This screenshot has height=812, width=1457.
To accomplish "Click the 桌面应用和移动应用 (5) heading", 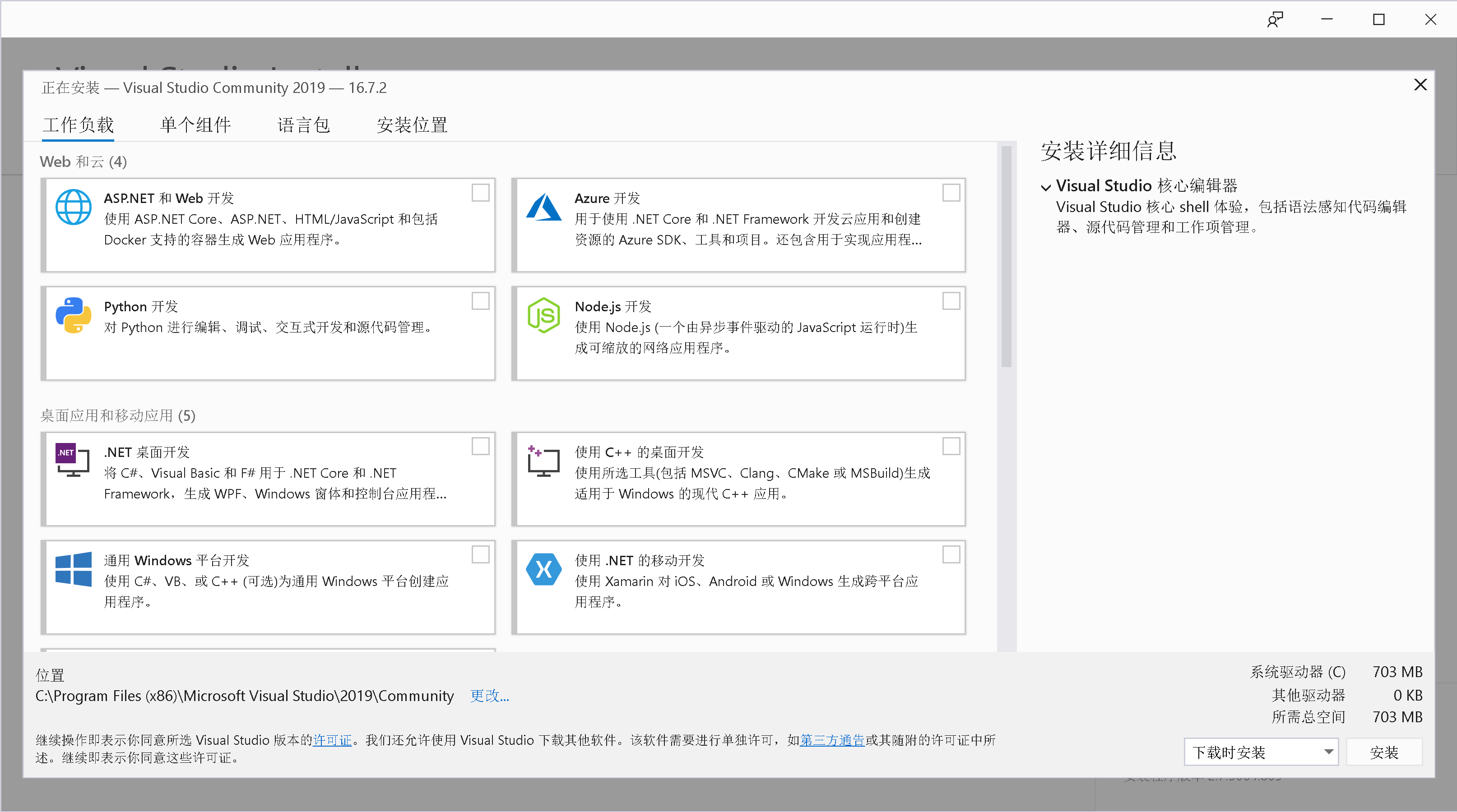I will (x=118, y=415).
